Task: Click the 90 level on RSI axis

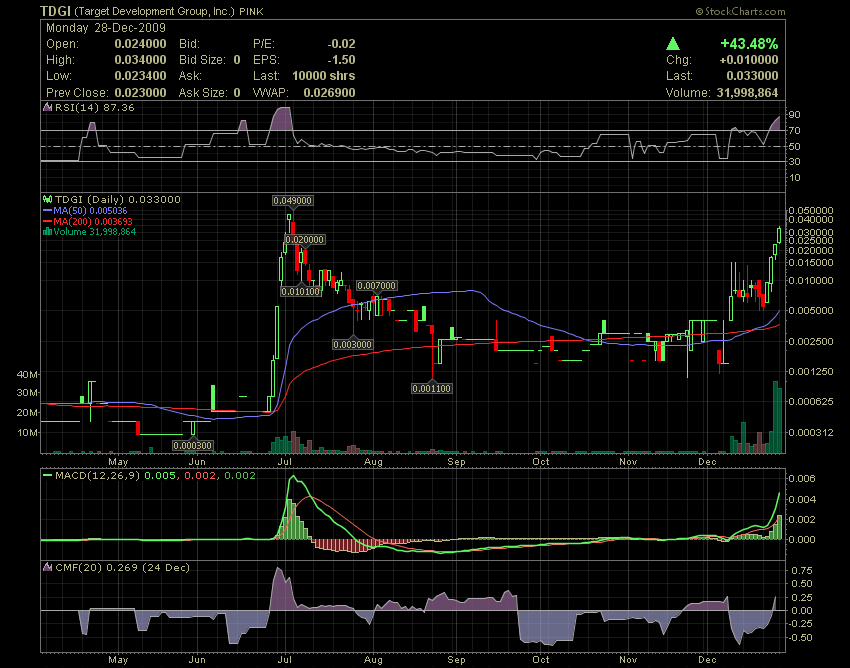Action: 794,114
